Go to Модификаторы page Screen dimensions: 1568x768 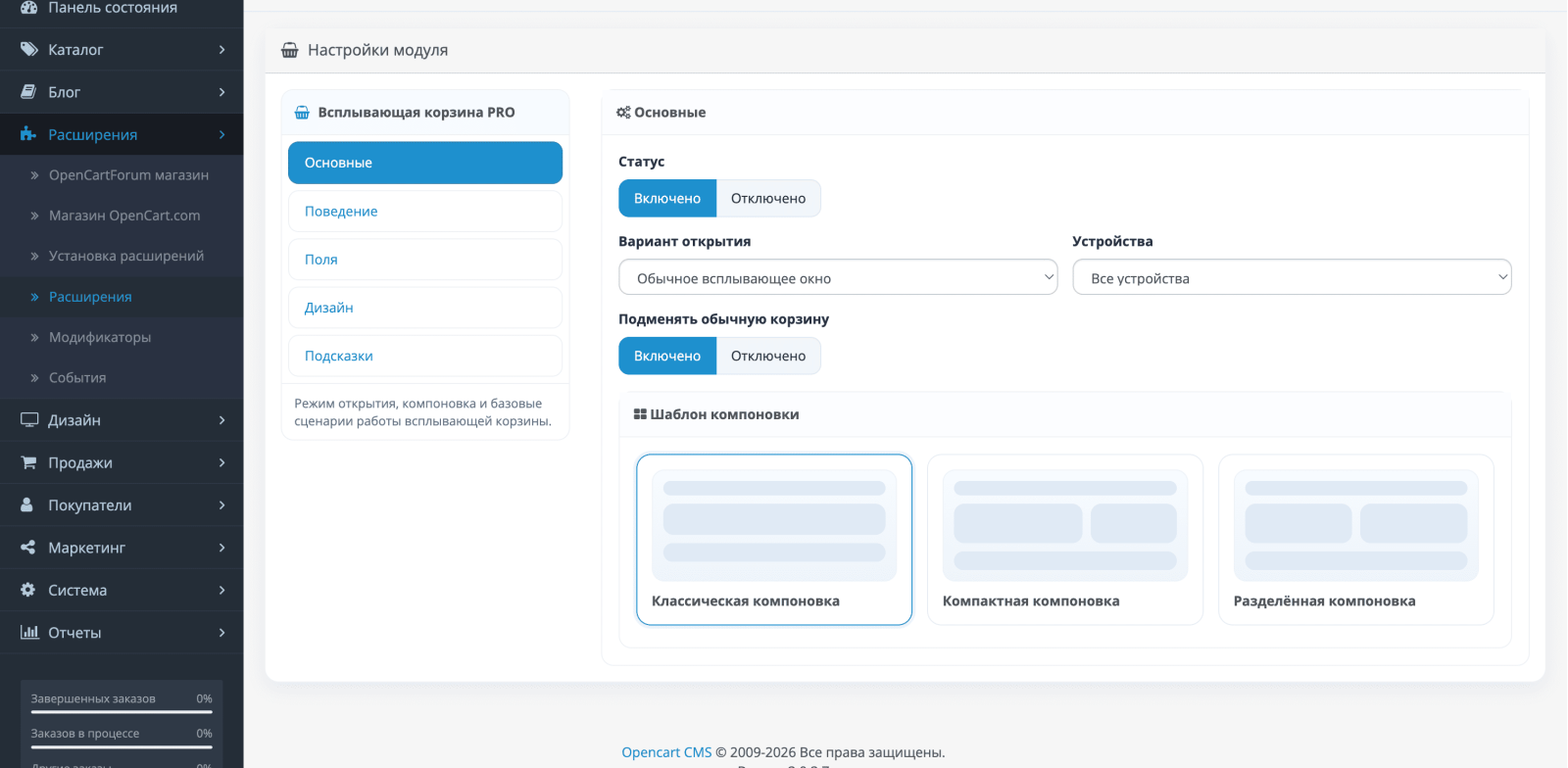pyautogui.click(x=100, y=337)
